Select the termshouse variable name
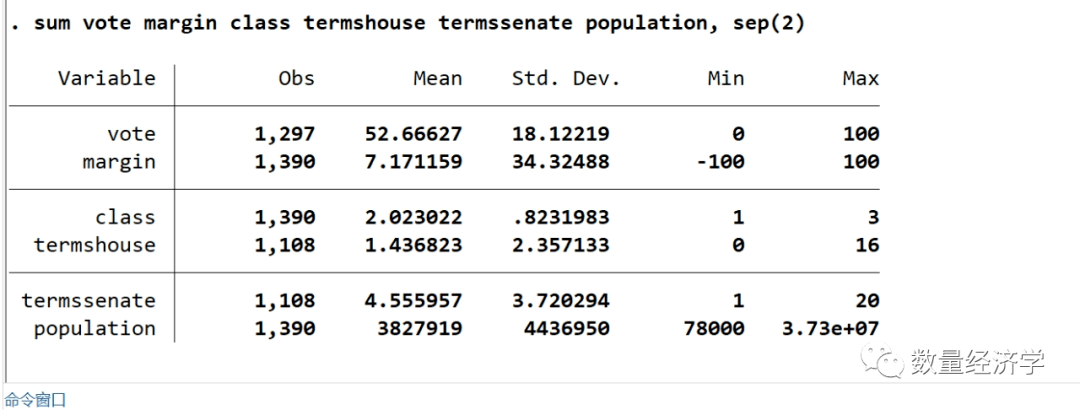1080x410 pixels. point(94,245)
